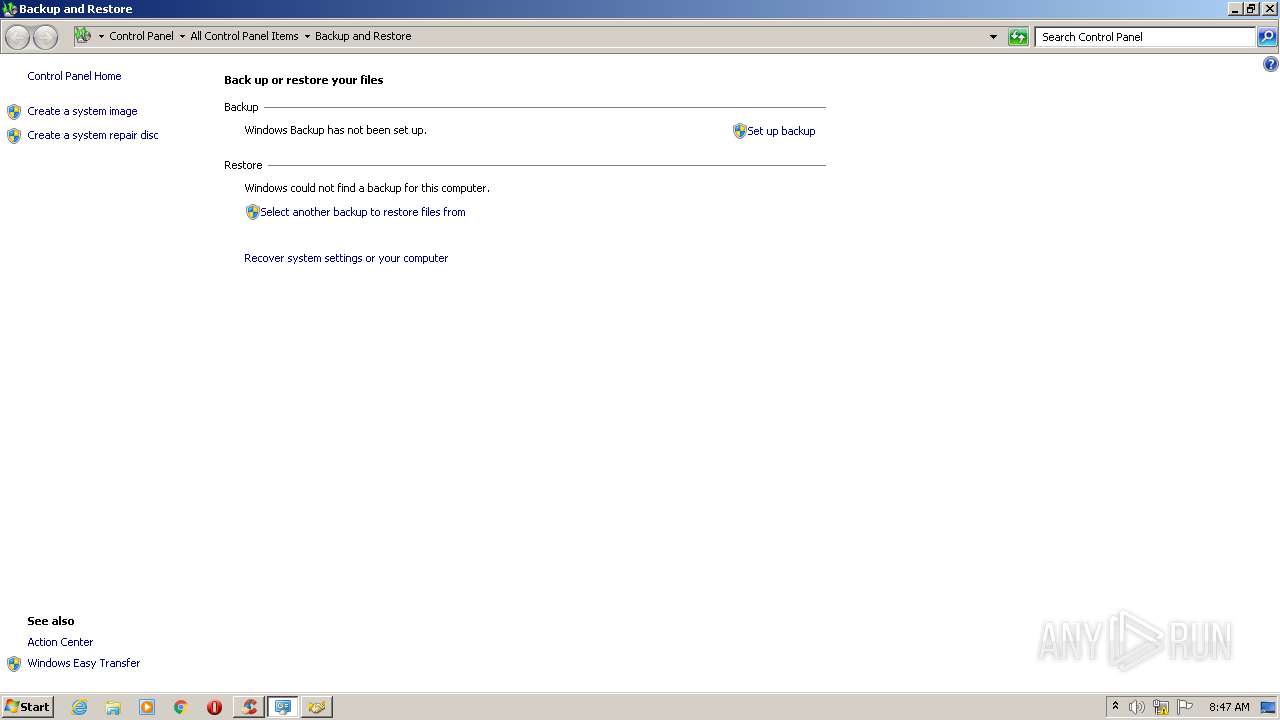Click 'Windows Backup has not been set up.' text
This screenshot has height=720, width=1280.
click(x=335, y=130)
